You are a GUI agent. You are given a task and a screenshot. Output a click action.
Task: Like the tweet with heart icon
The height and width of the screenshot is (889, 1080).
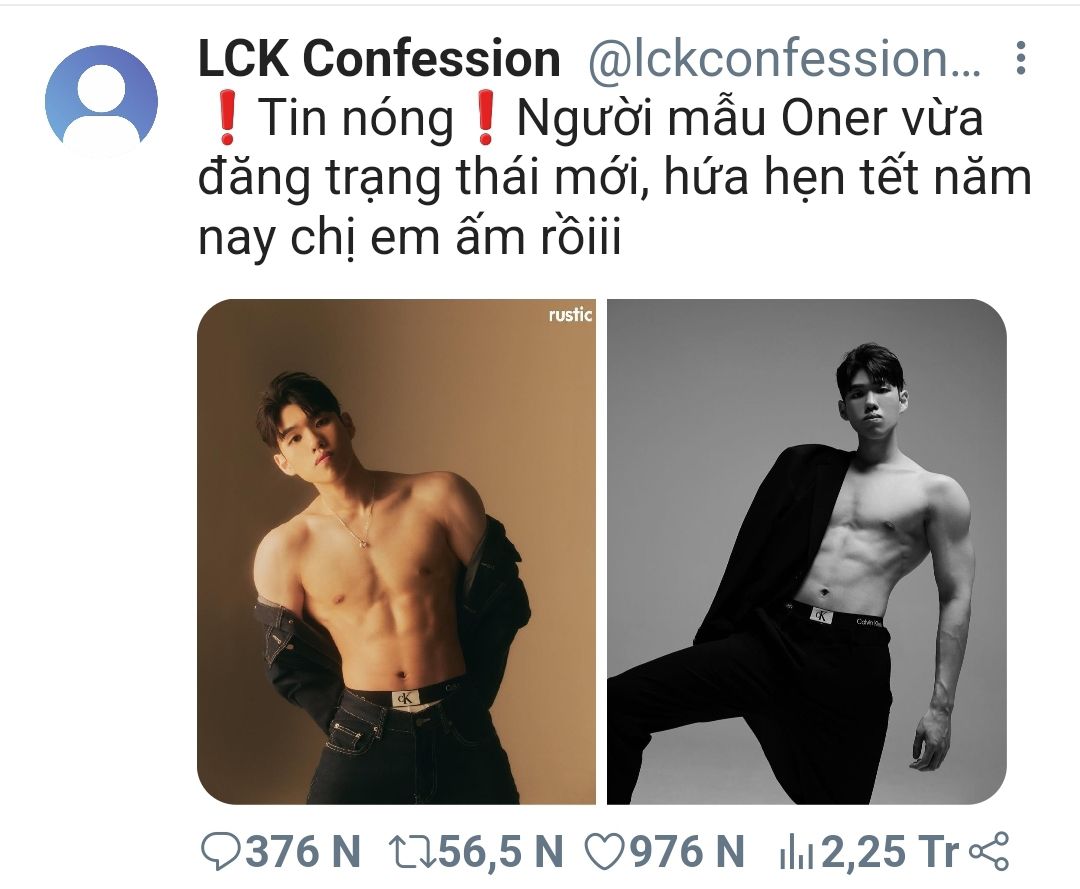click(x=604, y=852)
